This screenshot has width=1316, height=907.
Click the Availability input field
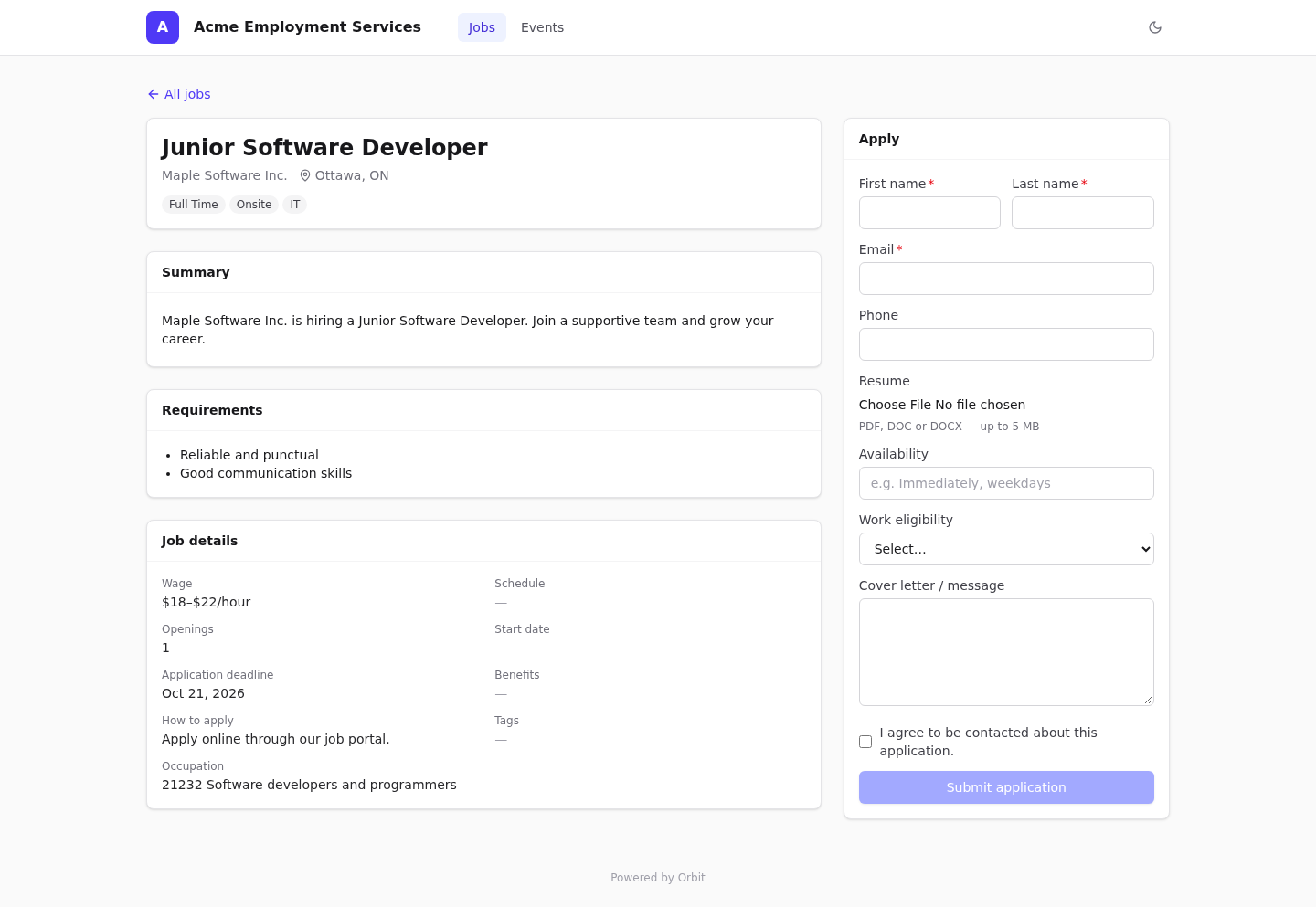1006,483
